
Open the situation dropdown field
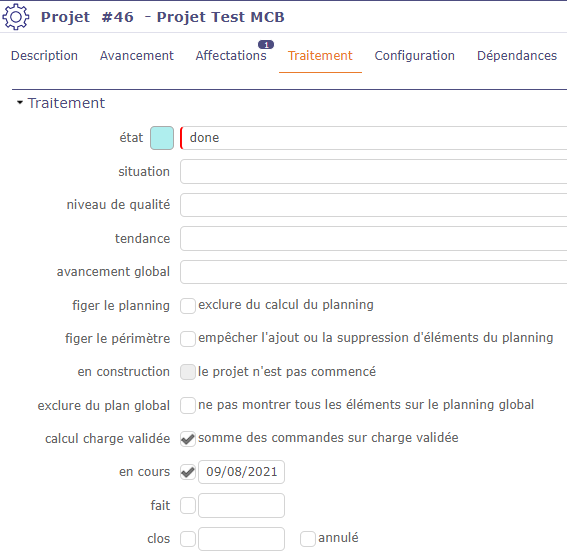[374, 172]
